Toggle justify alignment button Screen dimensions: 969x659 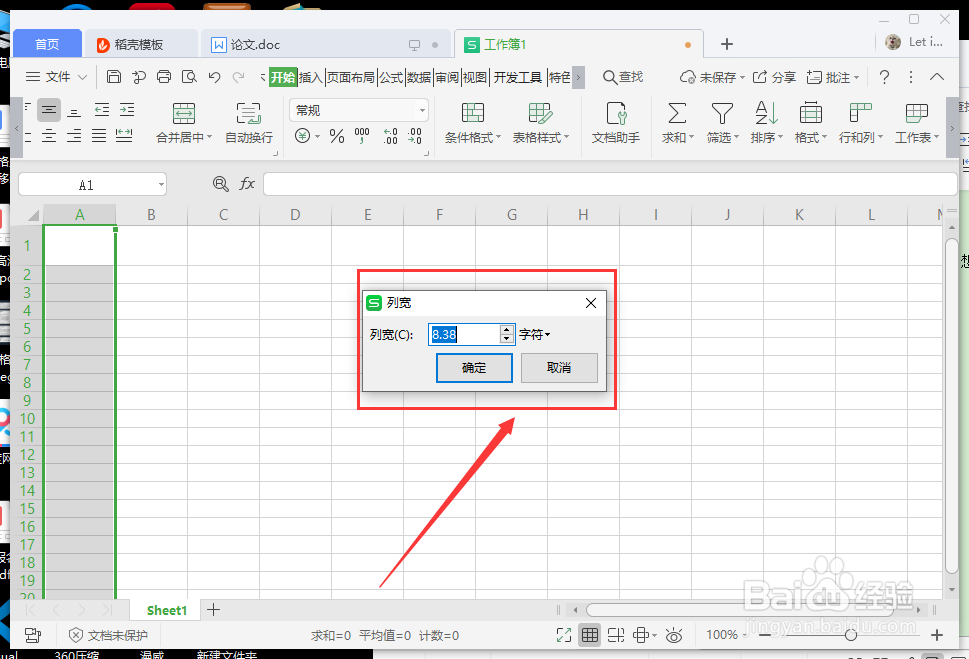click(x=99, y=135)
